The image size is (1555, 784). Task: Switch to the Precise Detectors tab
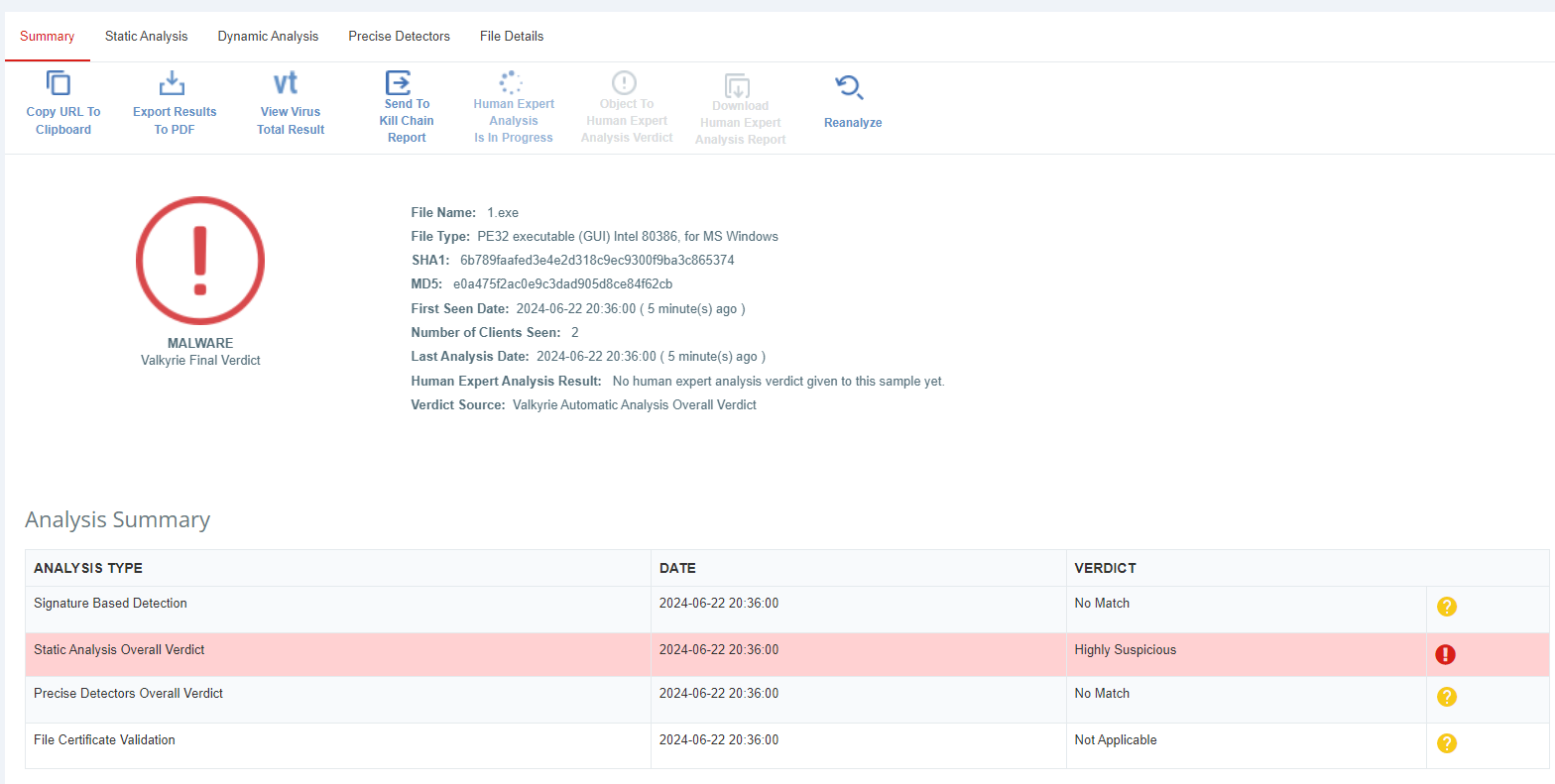[x=399, y=37]
